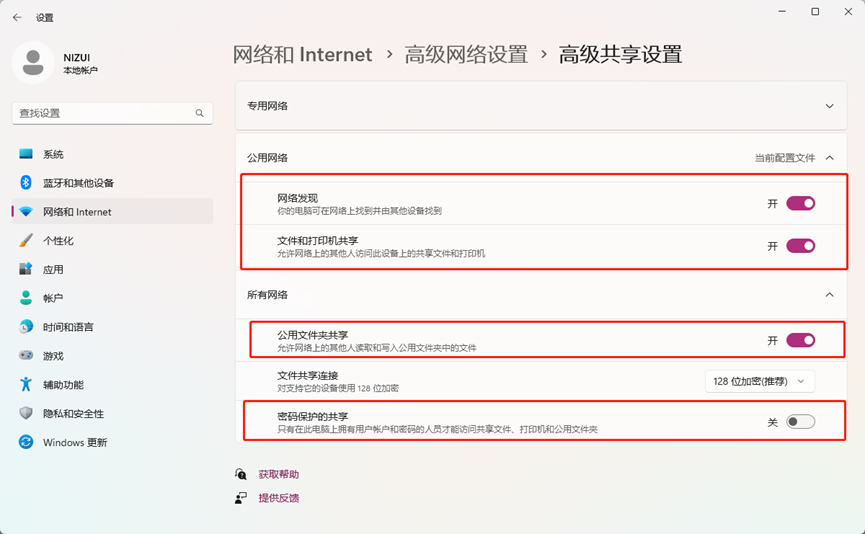Maximize the 设置 window

pyautogui.click(x=815, y=12)
